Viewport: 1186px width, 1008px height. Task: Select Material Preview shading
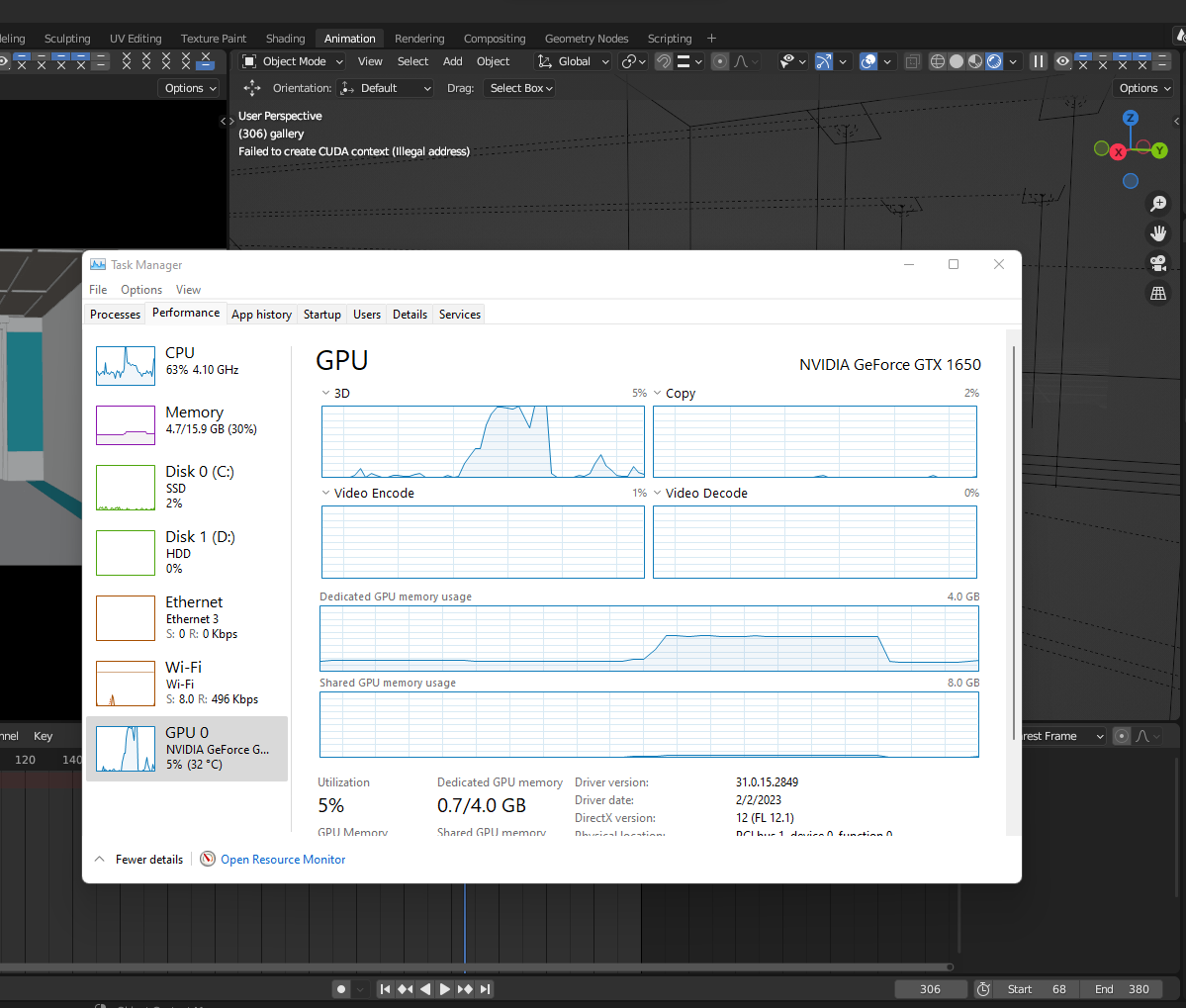coord(975,61)
